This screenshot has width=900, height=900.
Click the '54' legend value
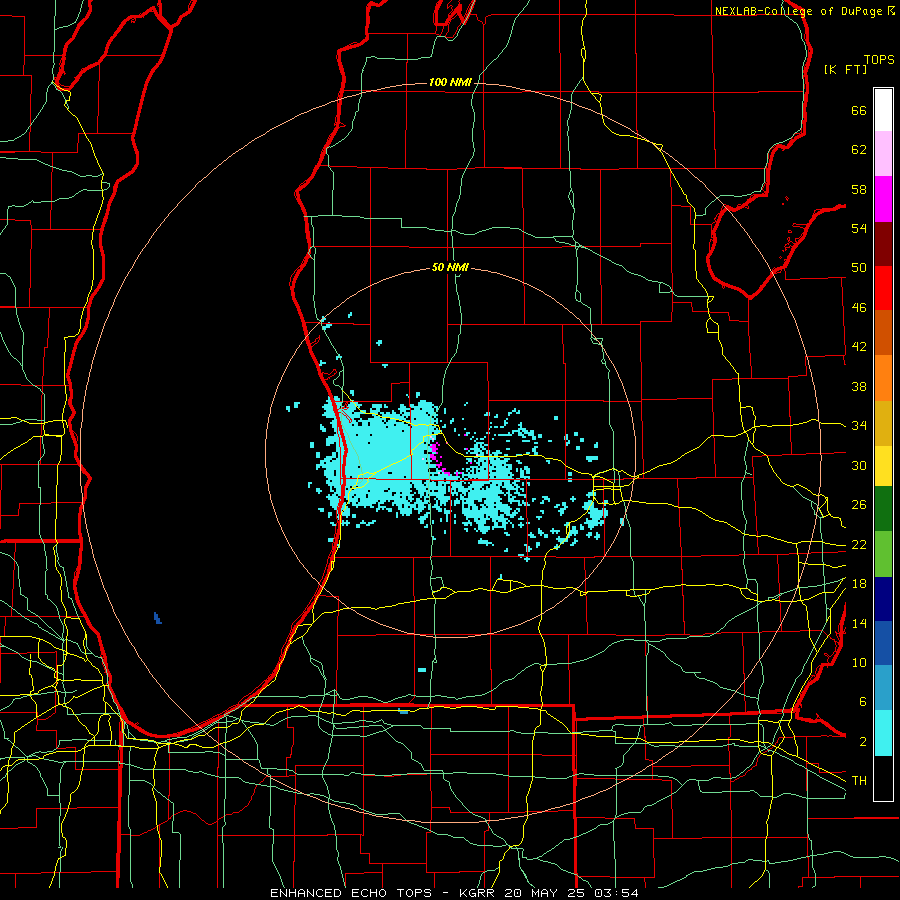tap(859, 228)
